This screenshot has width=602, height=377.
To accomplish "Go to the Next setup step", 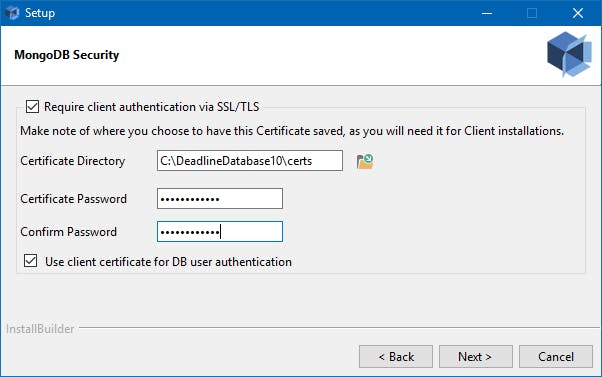I will tap(476, 357).
